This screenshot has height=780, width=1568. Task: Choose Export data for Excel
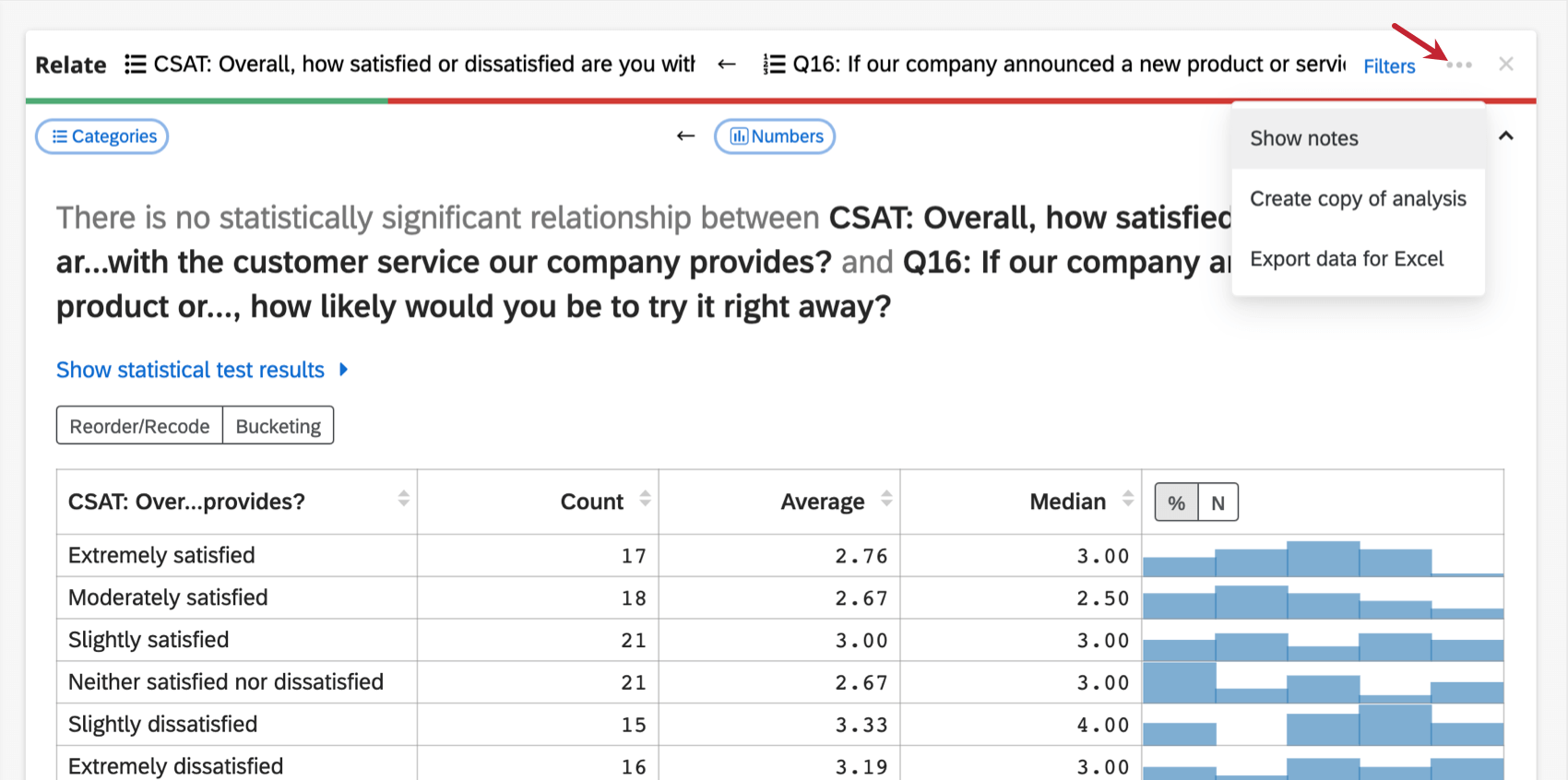(x=1346, y=259)
